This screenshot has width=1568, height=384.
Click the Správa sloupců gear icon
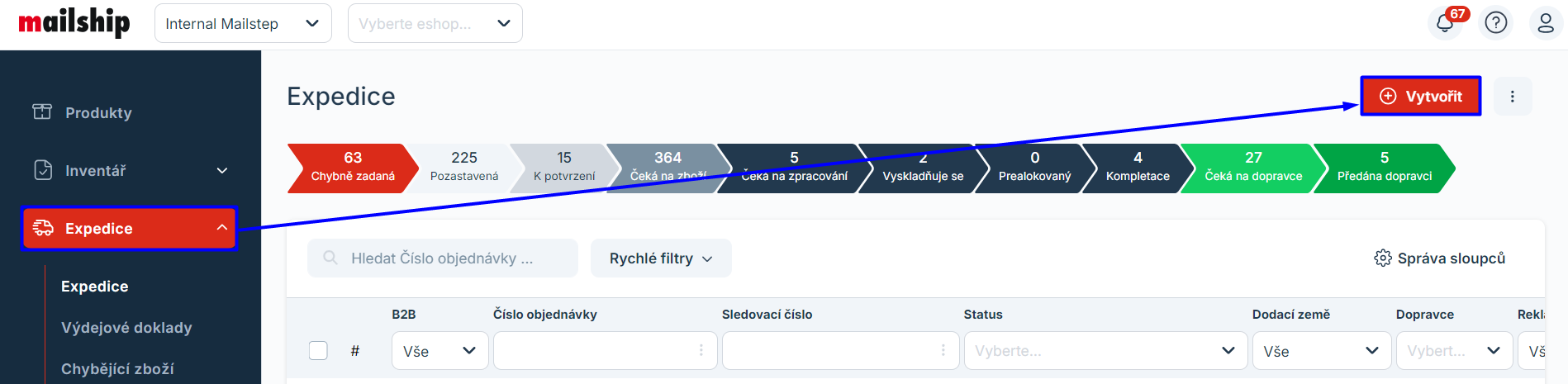(1382, 258)
